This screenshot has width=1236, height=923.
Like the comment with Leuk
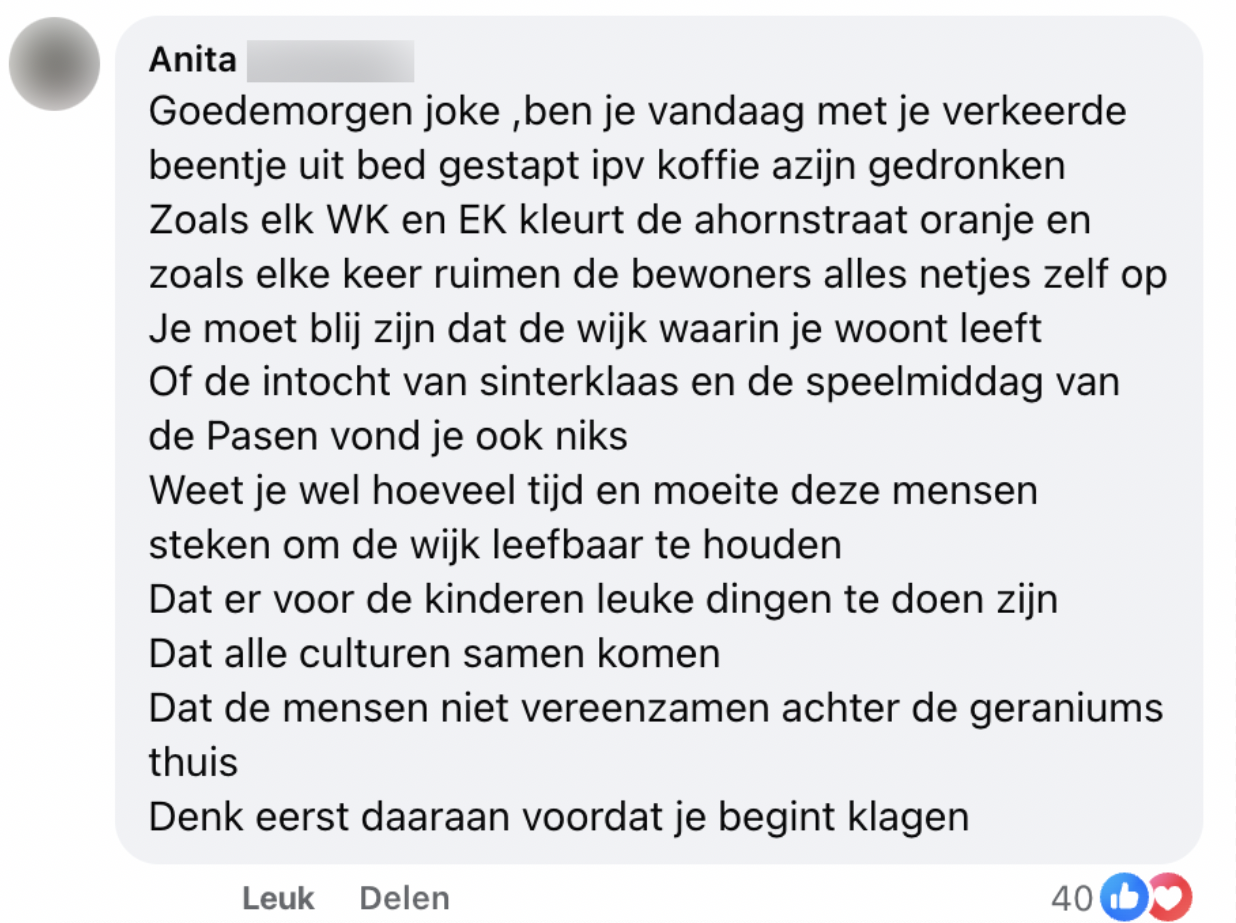278,898
